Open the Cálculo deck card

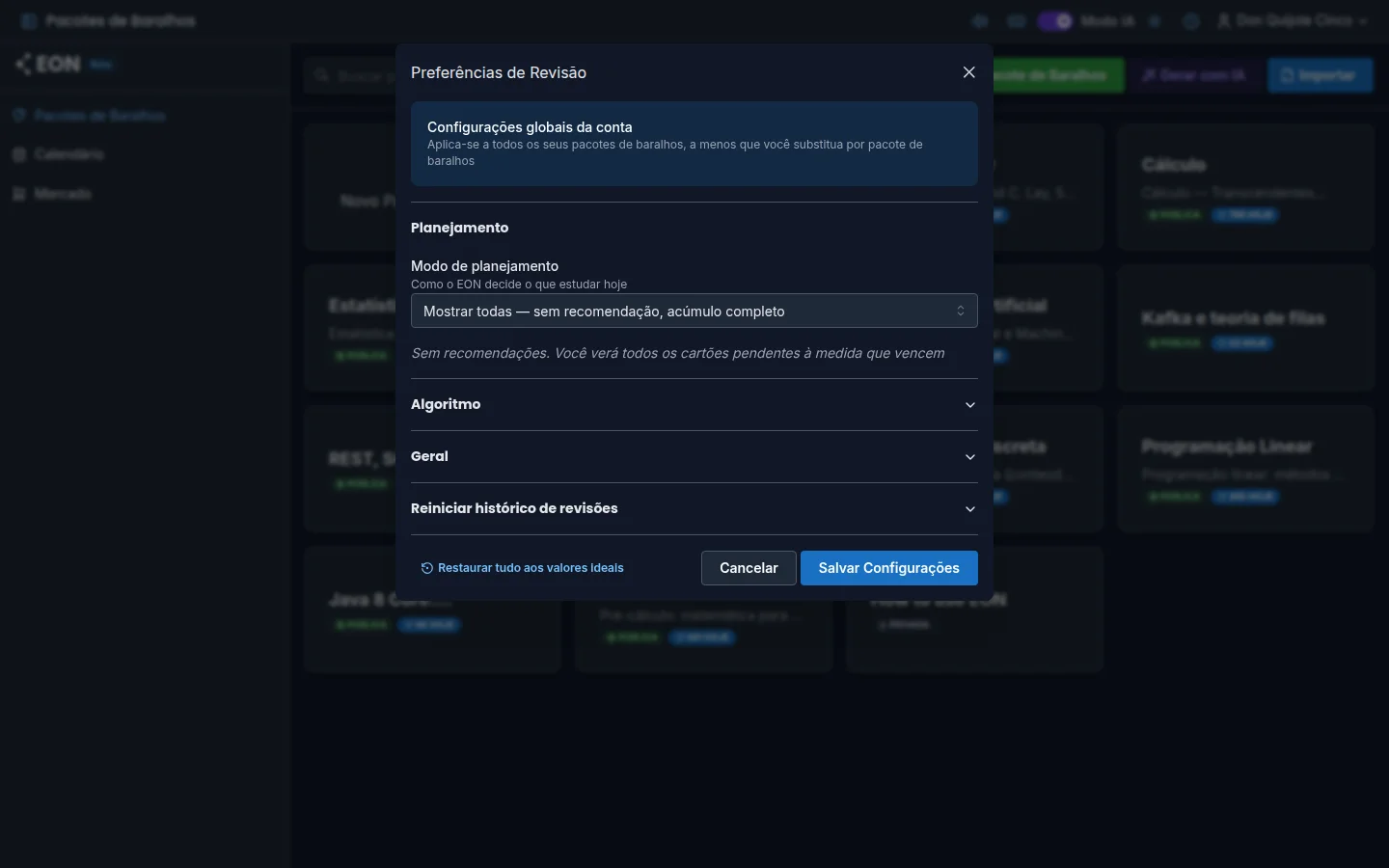[1246, 187]
